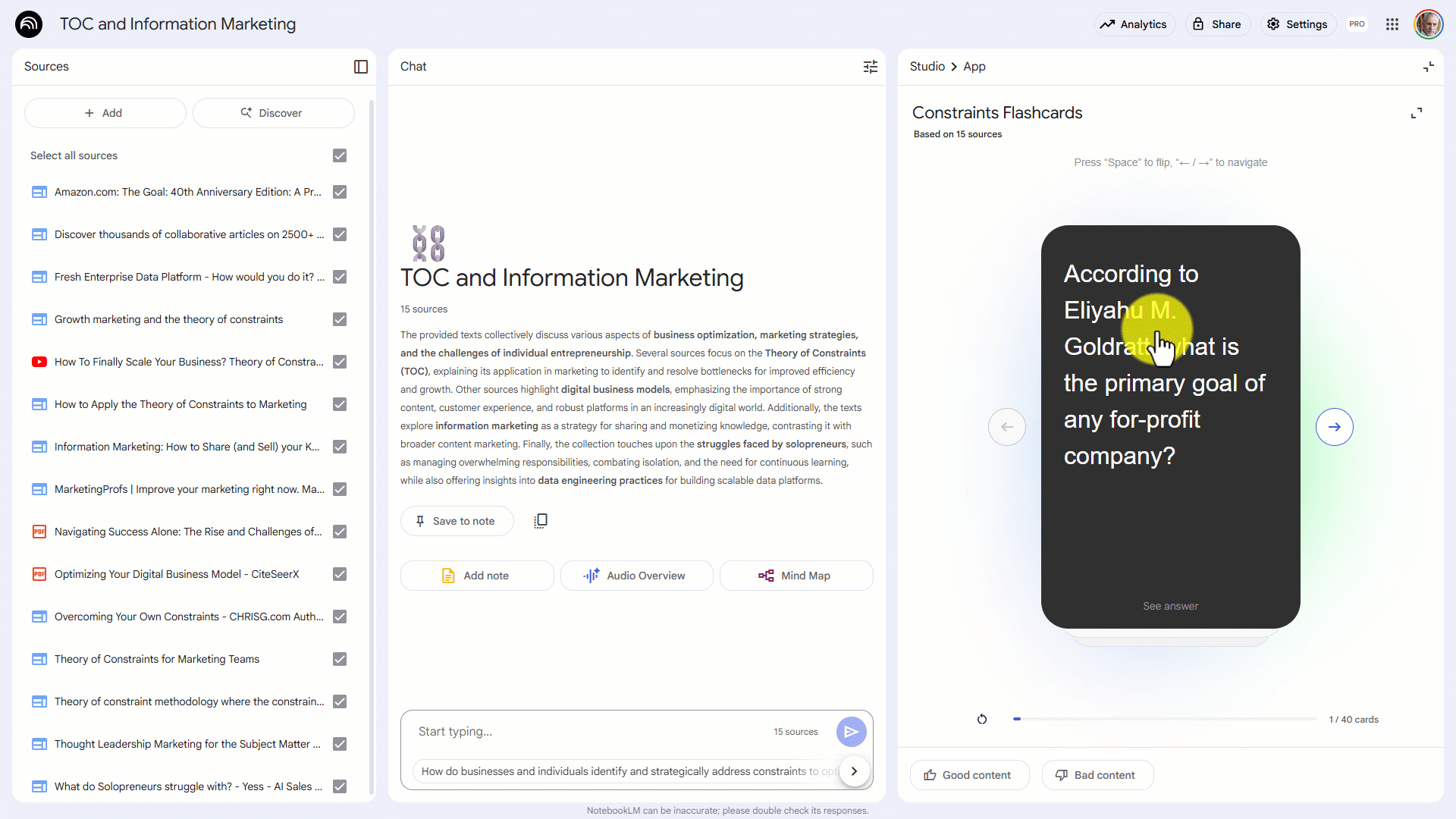
Task: Expand more suggested questions with the chevron
Action: tap(854, 771)
